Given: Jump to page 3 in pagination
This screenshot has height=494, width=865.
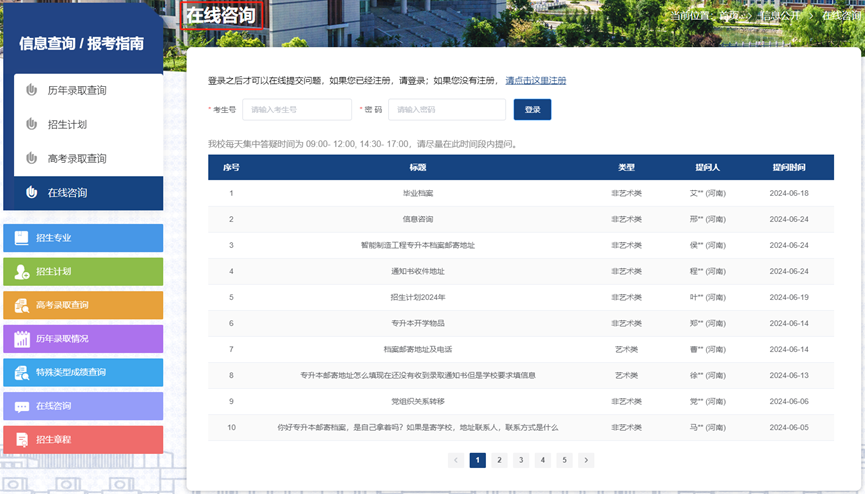Looking at the screenshot, I should pos(521,460).
